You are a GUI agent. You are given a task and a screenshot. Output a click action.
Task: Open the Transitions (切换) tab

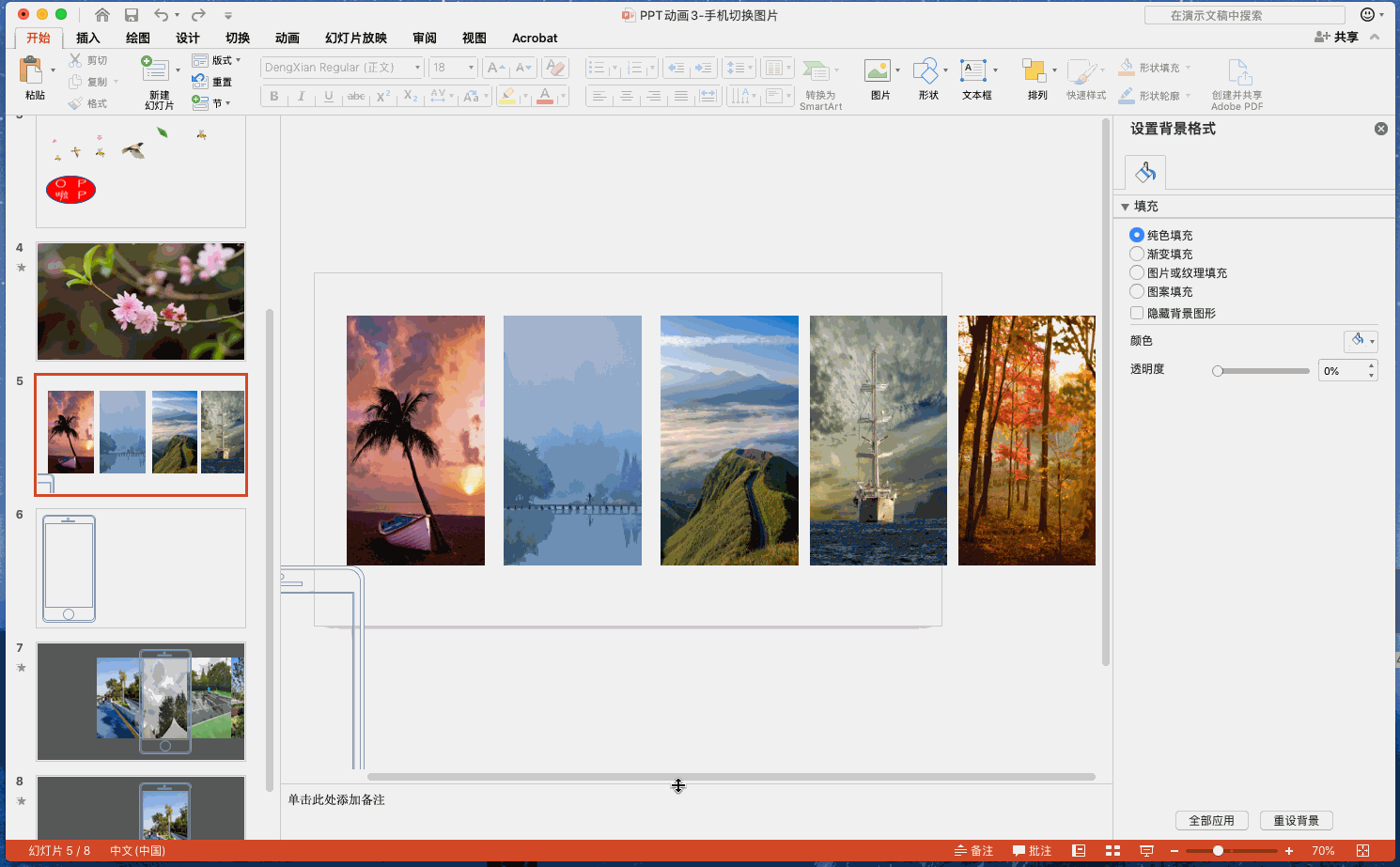[x=237, y=38]
